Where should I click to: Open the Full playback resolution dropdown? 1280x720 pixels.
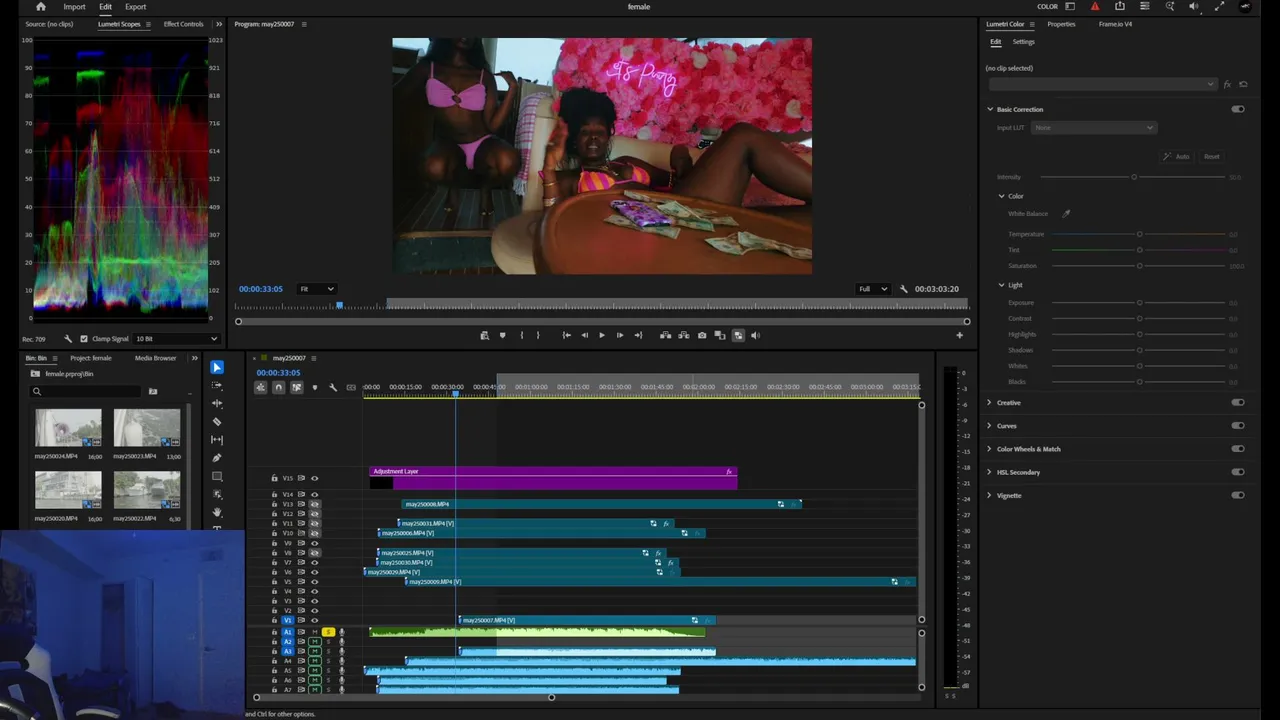[873, 289]
